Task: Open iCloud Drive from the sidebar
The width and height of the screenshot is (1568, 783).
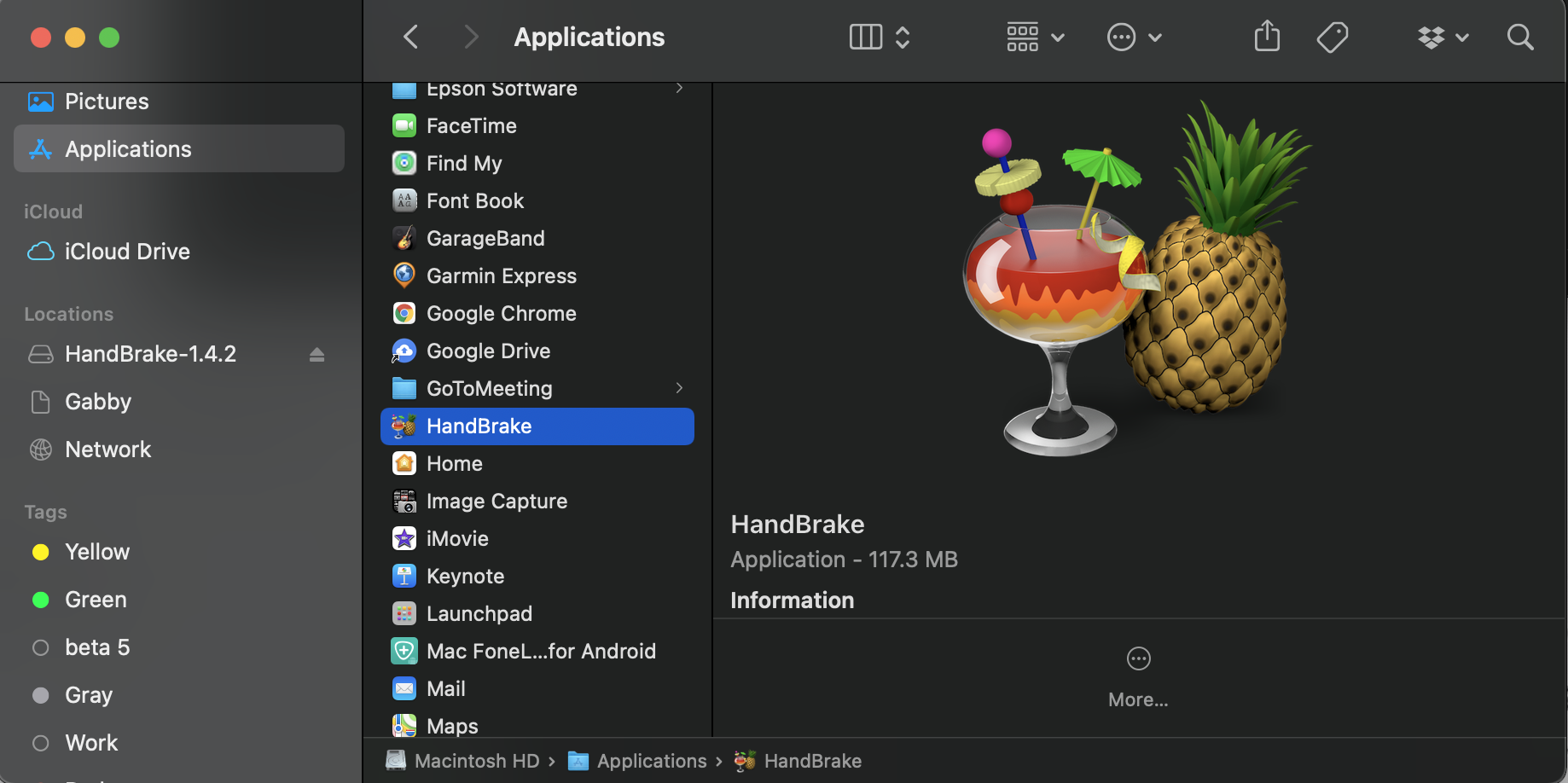Action: point(127,251)
